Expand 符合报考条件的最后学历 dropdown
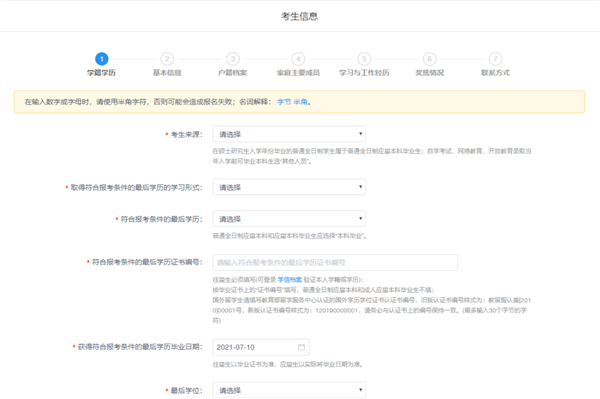 (x=289, y=219)
